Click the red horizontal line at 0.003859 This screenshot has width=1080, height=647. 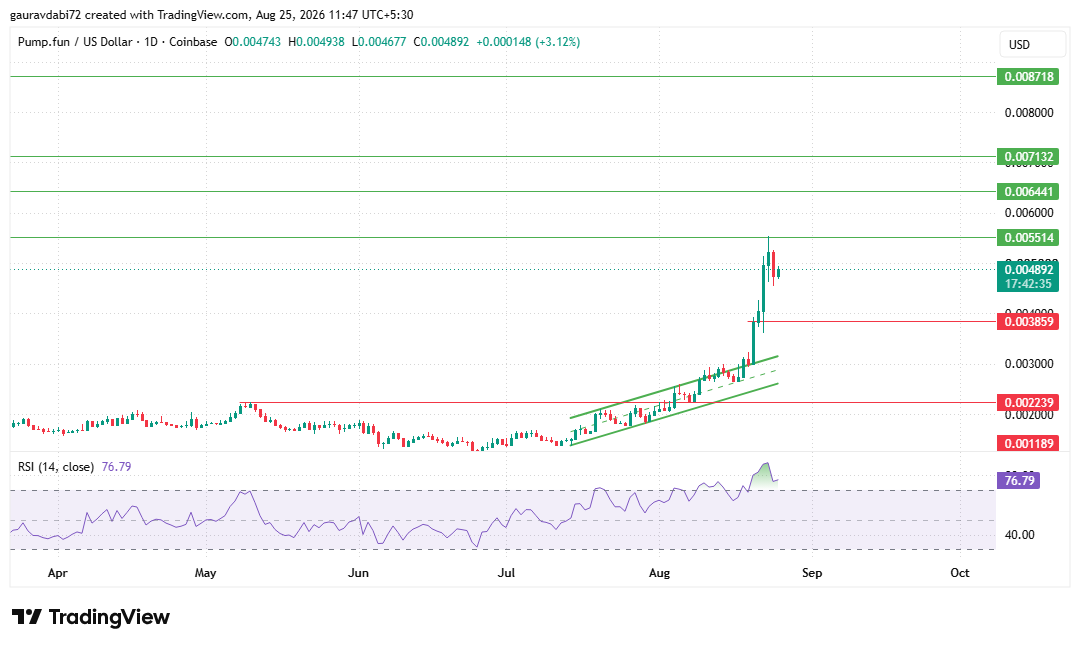click(x=872, y=321)
